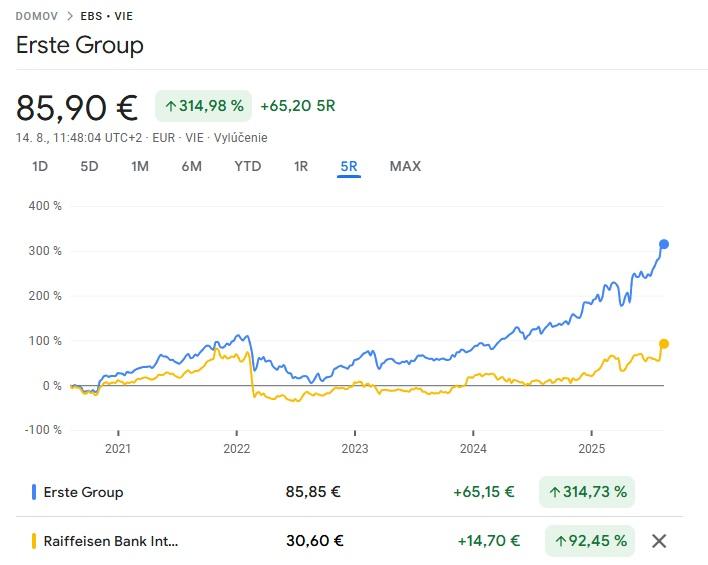Select the MAX time range
This screenshot has height=565, width=708.
(x=405, y=166)
